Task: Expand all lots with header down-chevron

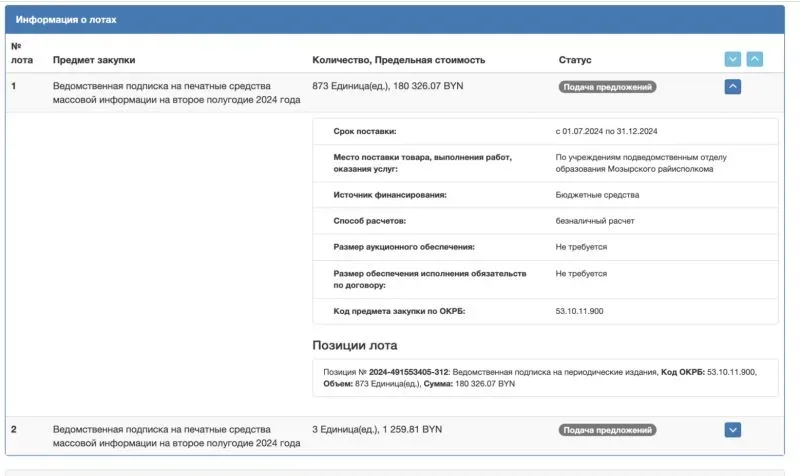Action: [733, 60]
